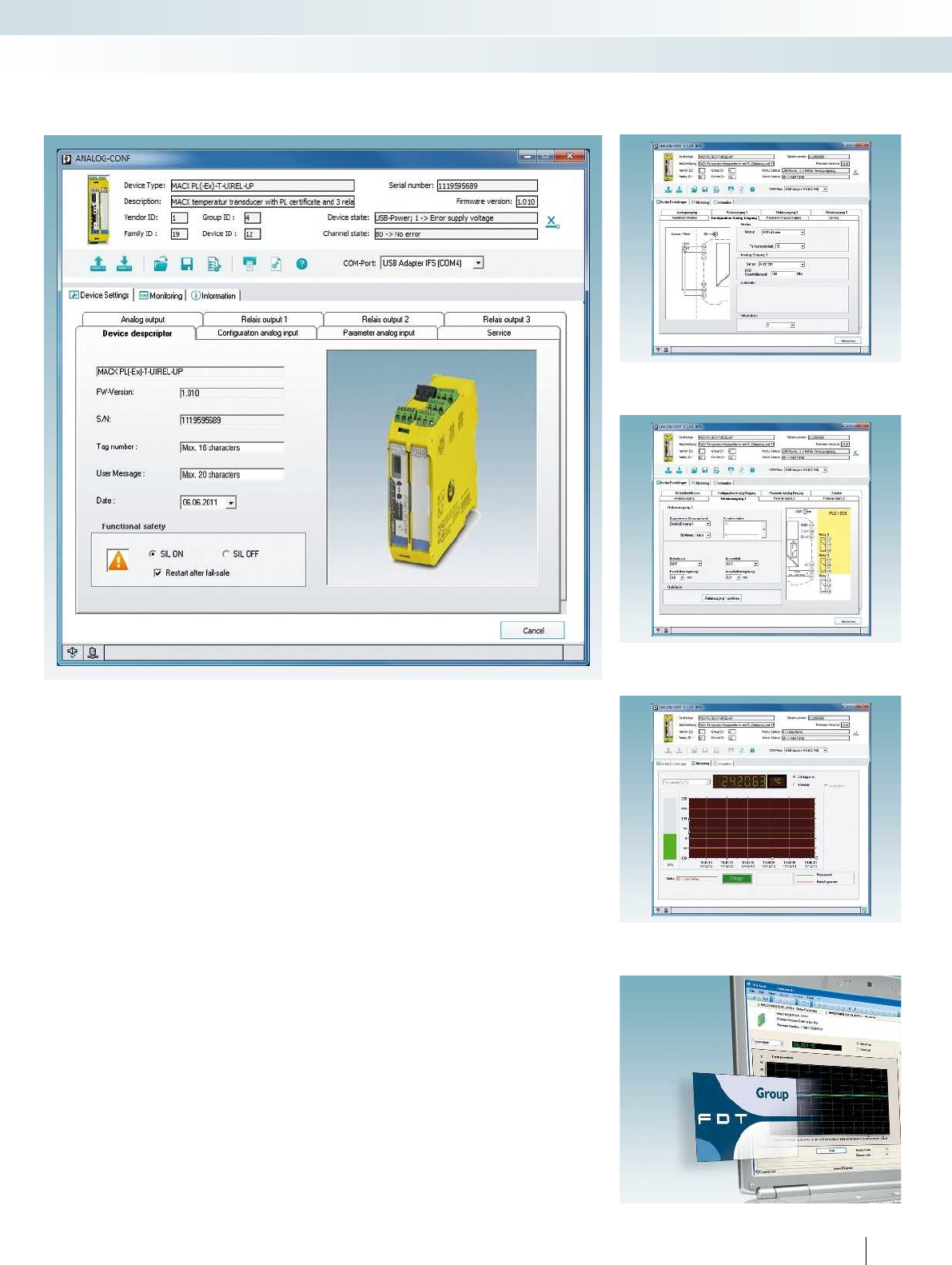
Task: Click the download-from-device arrow icon
Action: pyautogui.click(x=125, y=263)
